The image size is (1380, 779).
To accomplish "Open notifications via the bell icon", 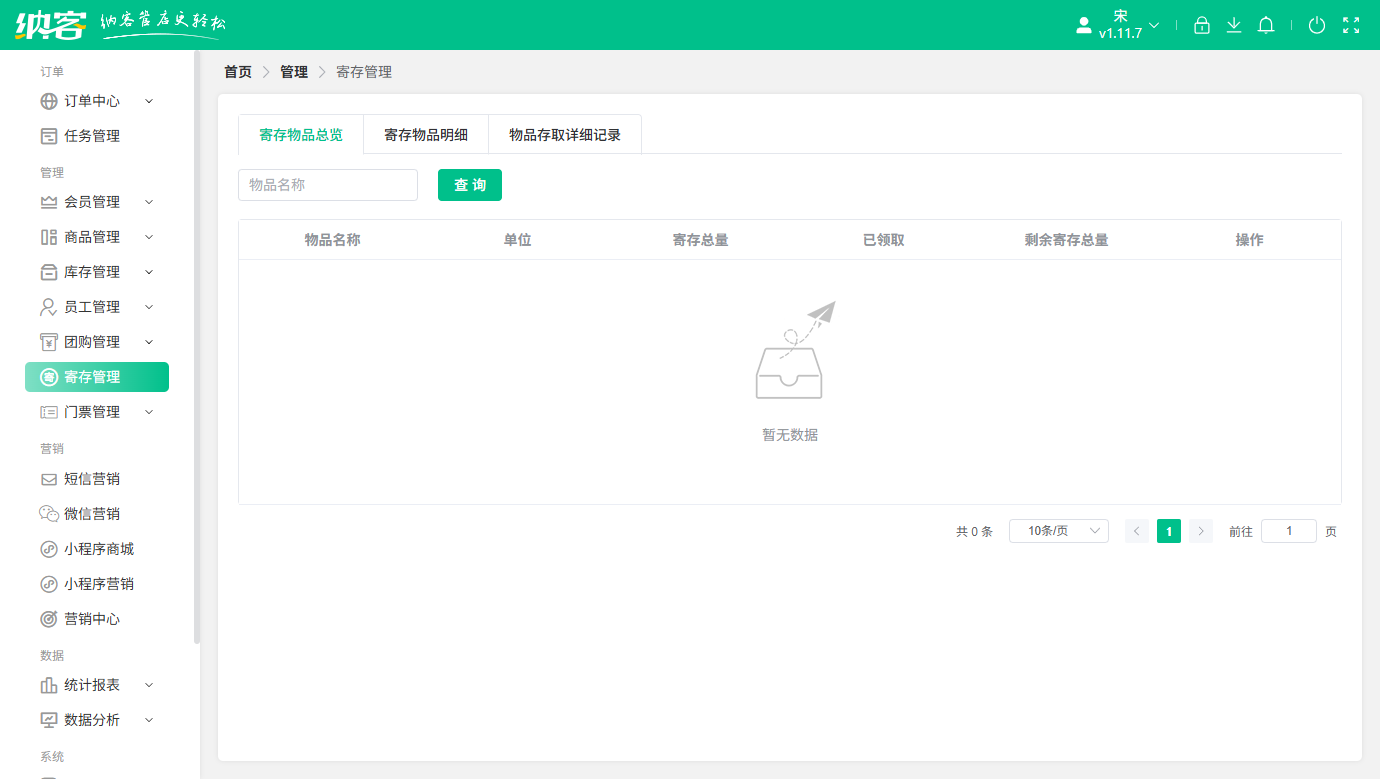I will tap(1266, 25).
